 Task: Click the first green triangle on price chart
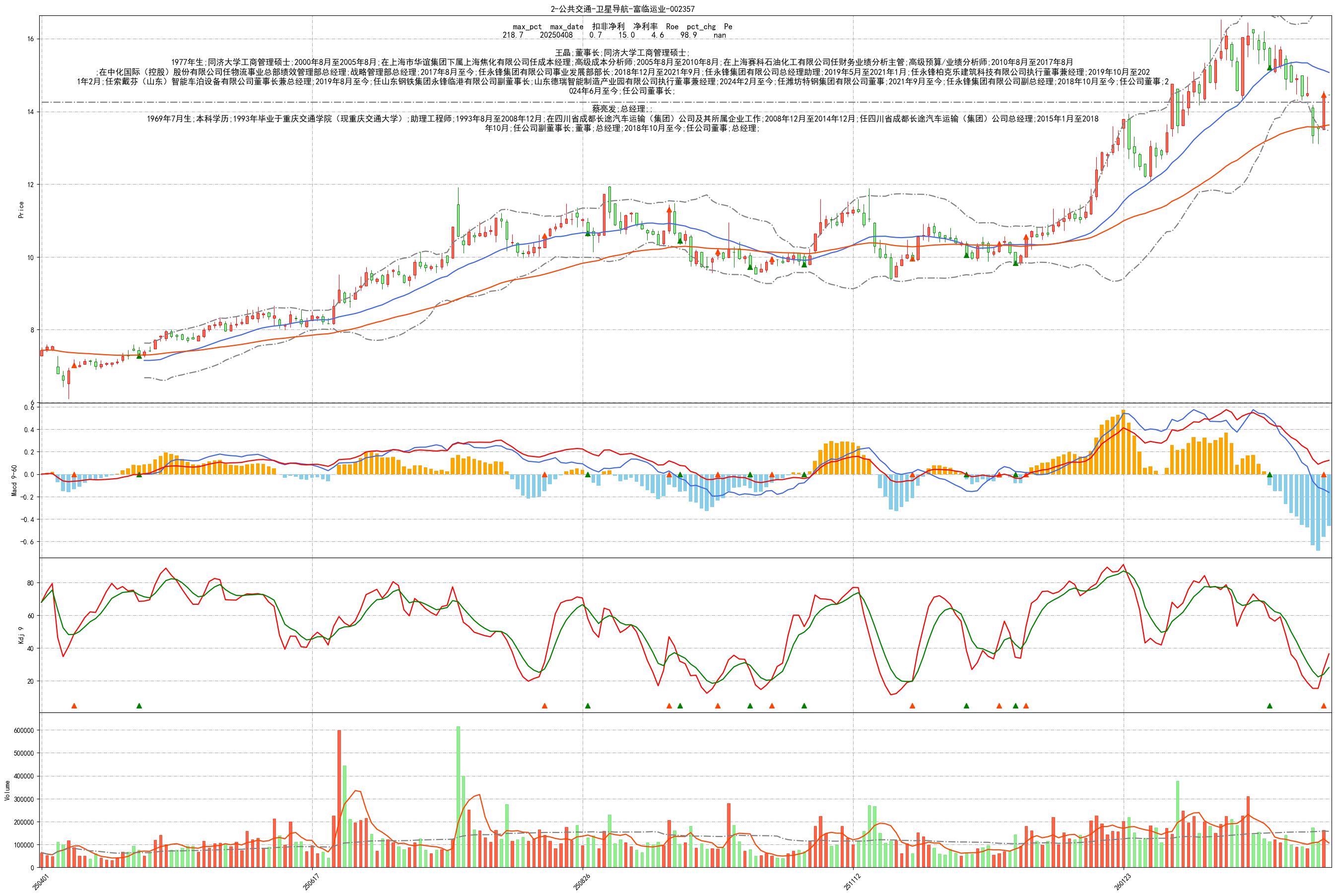point(139,356)
